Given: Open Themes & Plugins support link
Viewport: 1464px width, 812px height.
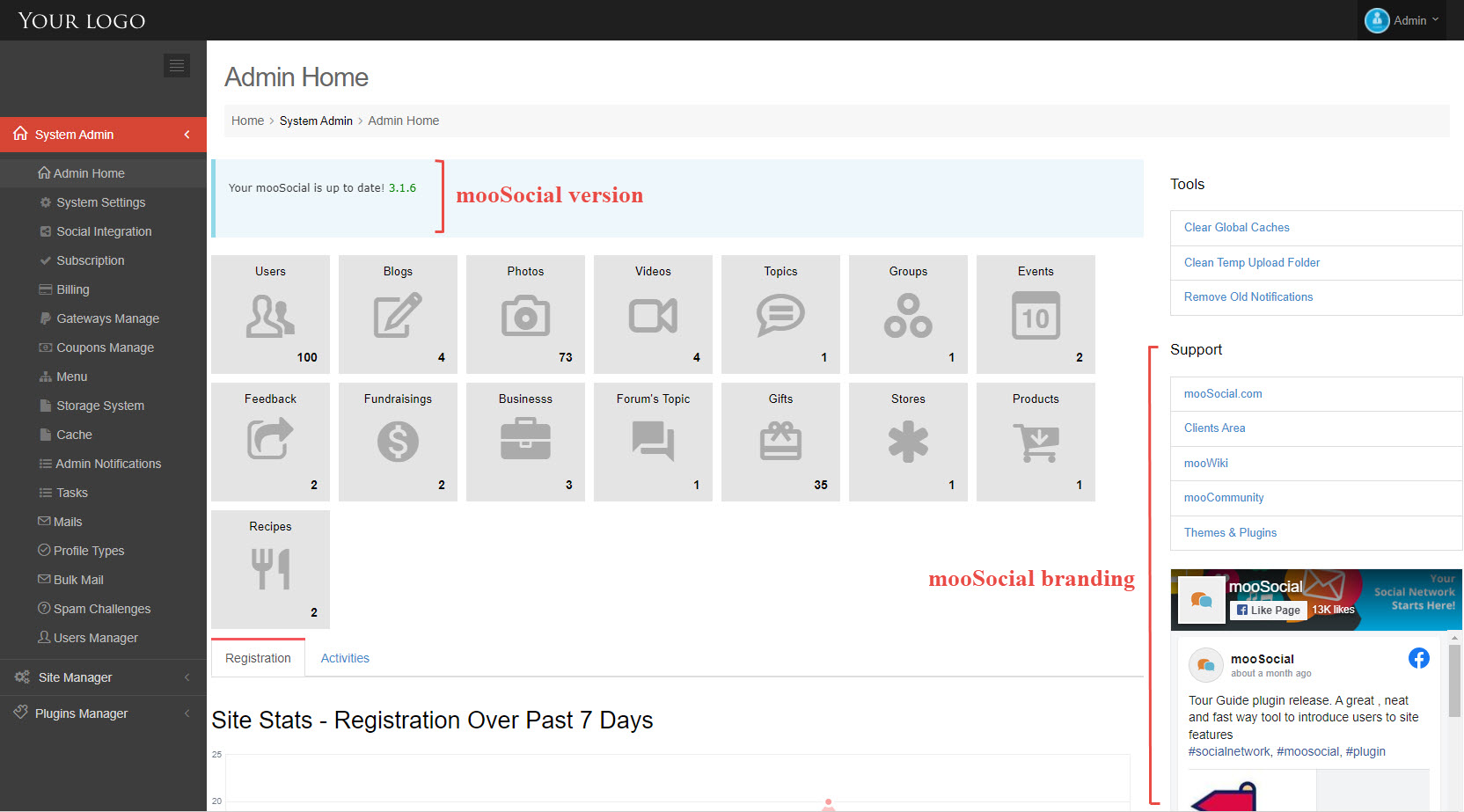Looking at the screenshot, I should [x=1230, y=532].
